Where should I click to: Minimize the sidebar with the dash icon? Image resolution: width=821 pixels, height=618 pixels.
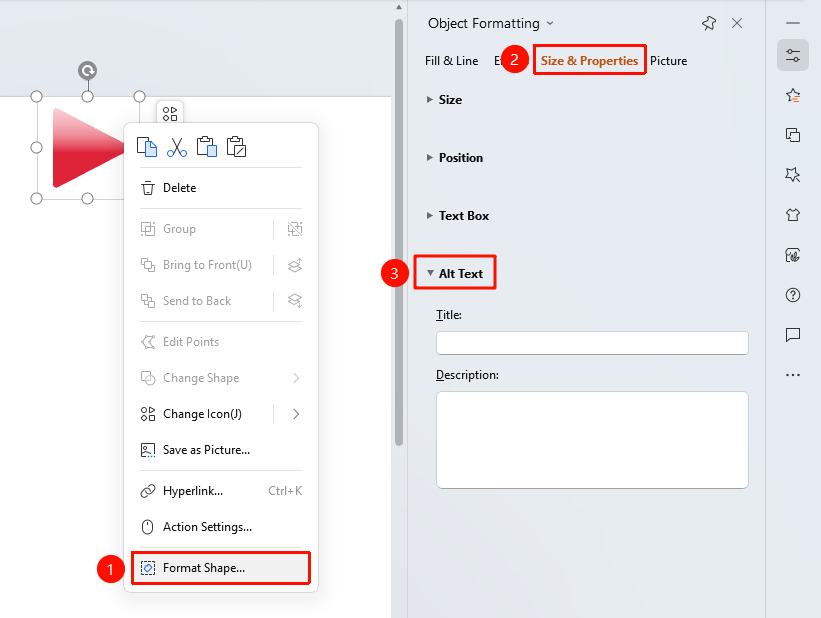pos(793,23)
